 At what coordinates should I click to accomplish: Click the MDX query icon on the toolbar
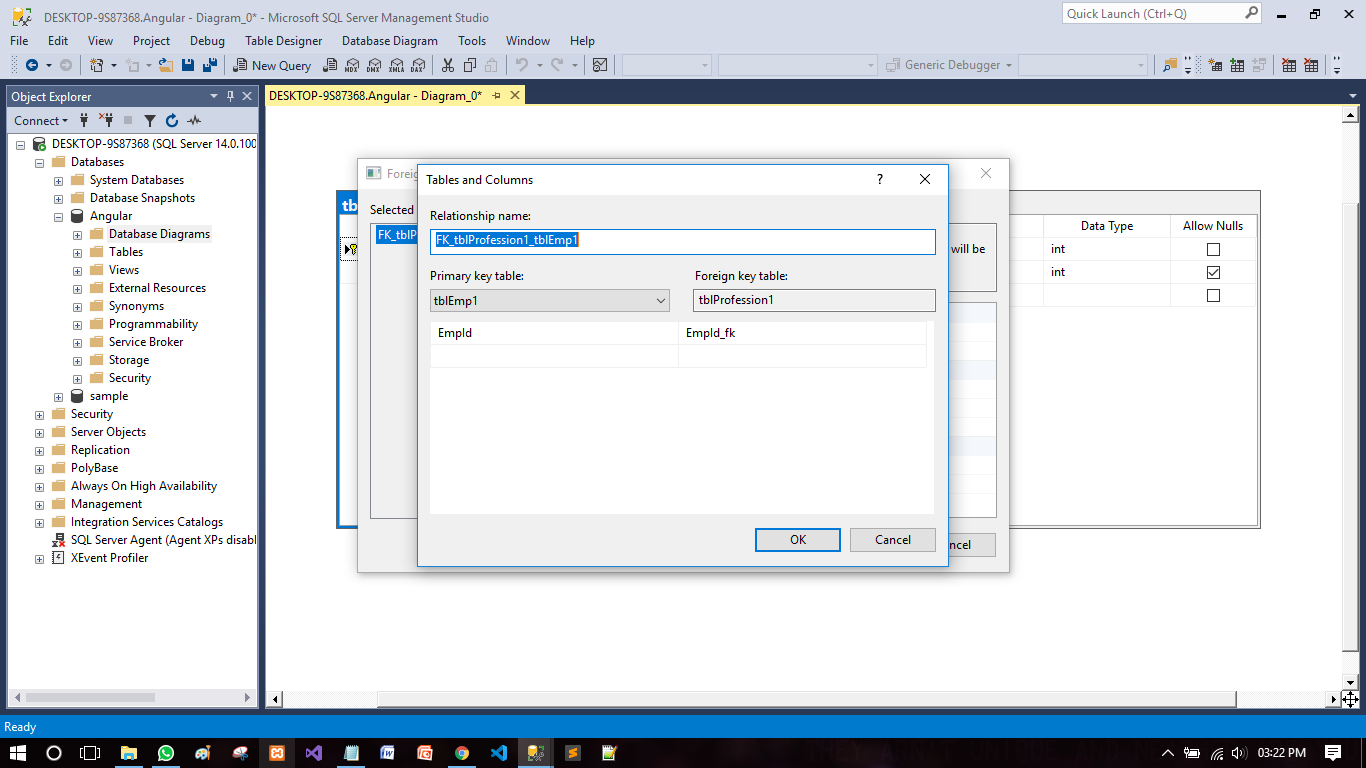pos(352,64)
